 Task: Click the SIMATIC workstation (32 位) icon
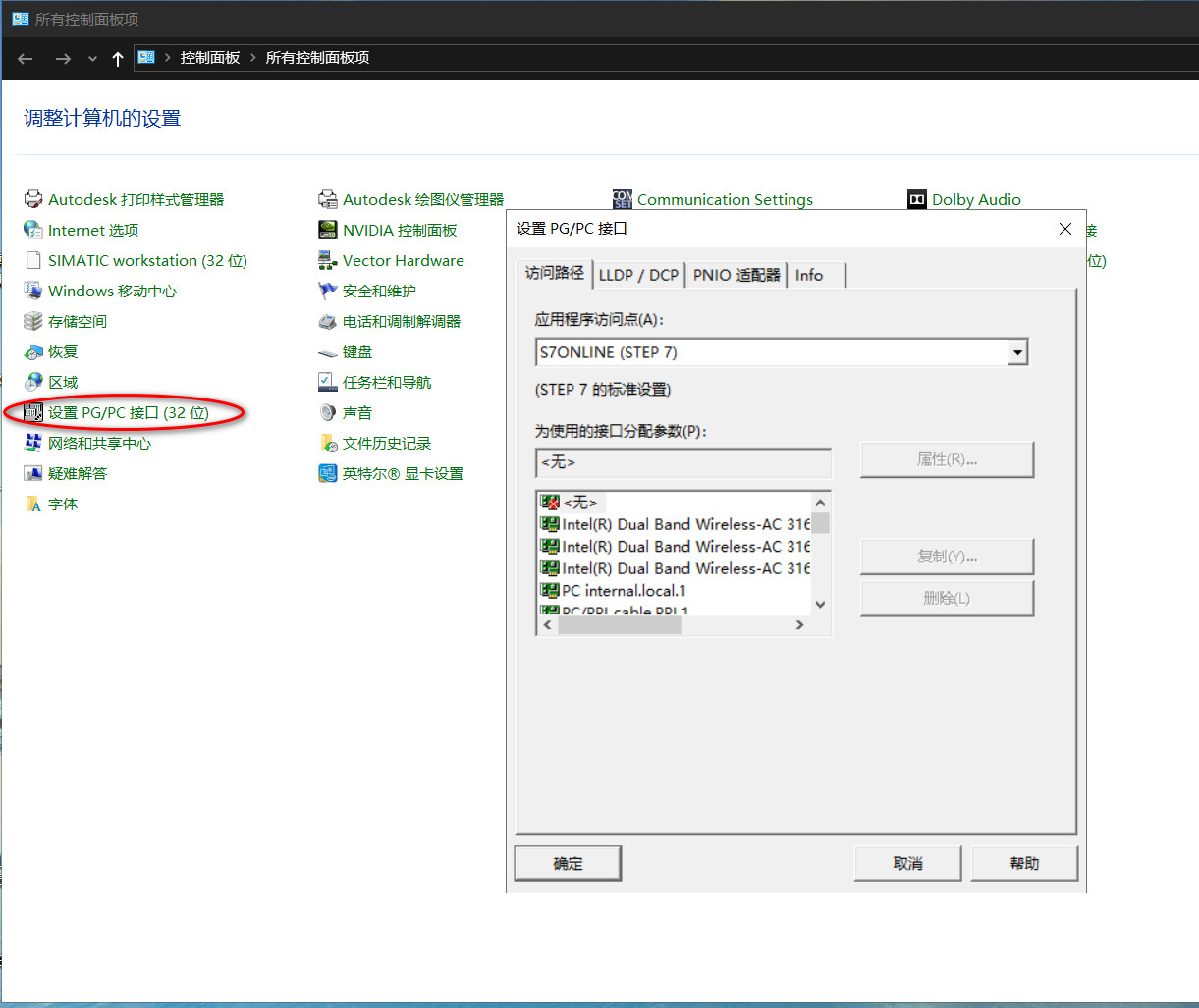[x=33, y=260]
